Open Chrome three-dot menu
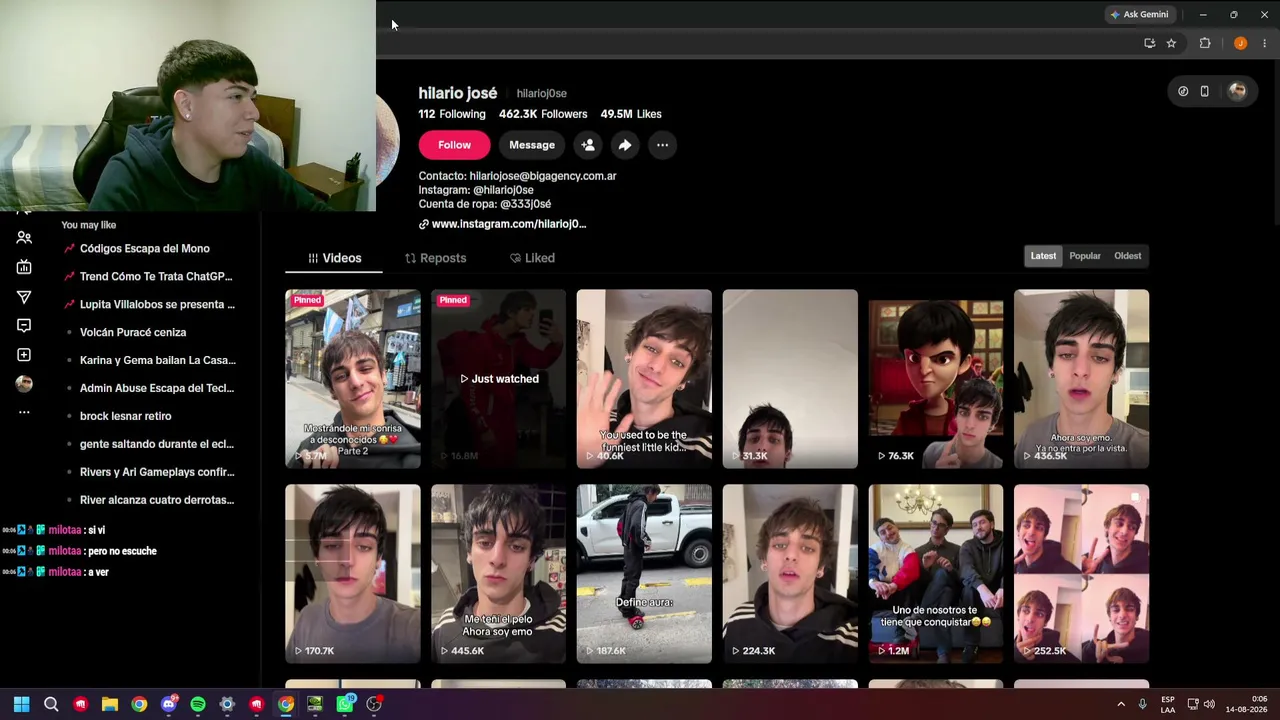Screen dimensions: 1280x720 coord(1265,43)
